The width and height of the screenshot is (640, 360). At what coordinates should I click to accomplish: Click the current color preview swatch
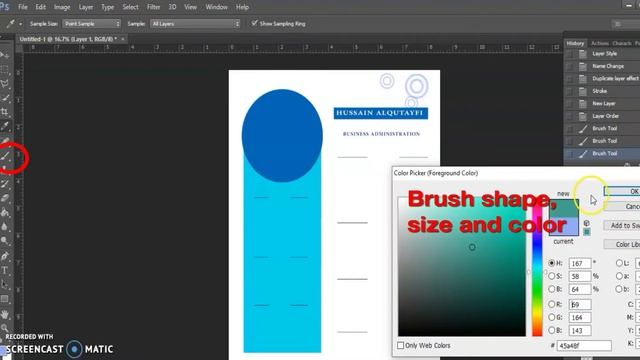pos(564,226)
